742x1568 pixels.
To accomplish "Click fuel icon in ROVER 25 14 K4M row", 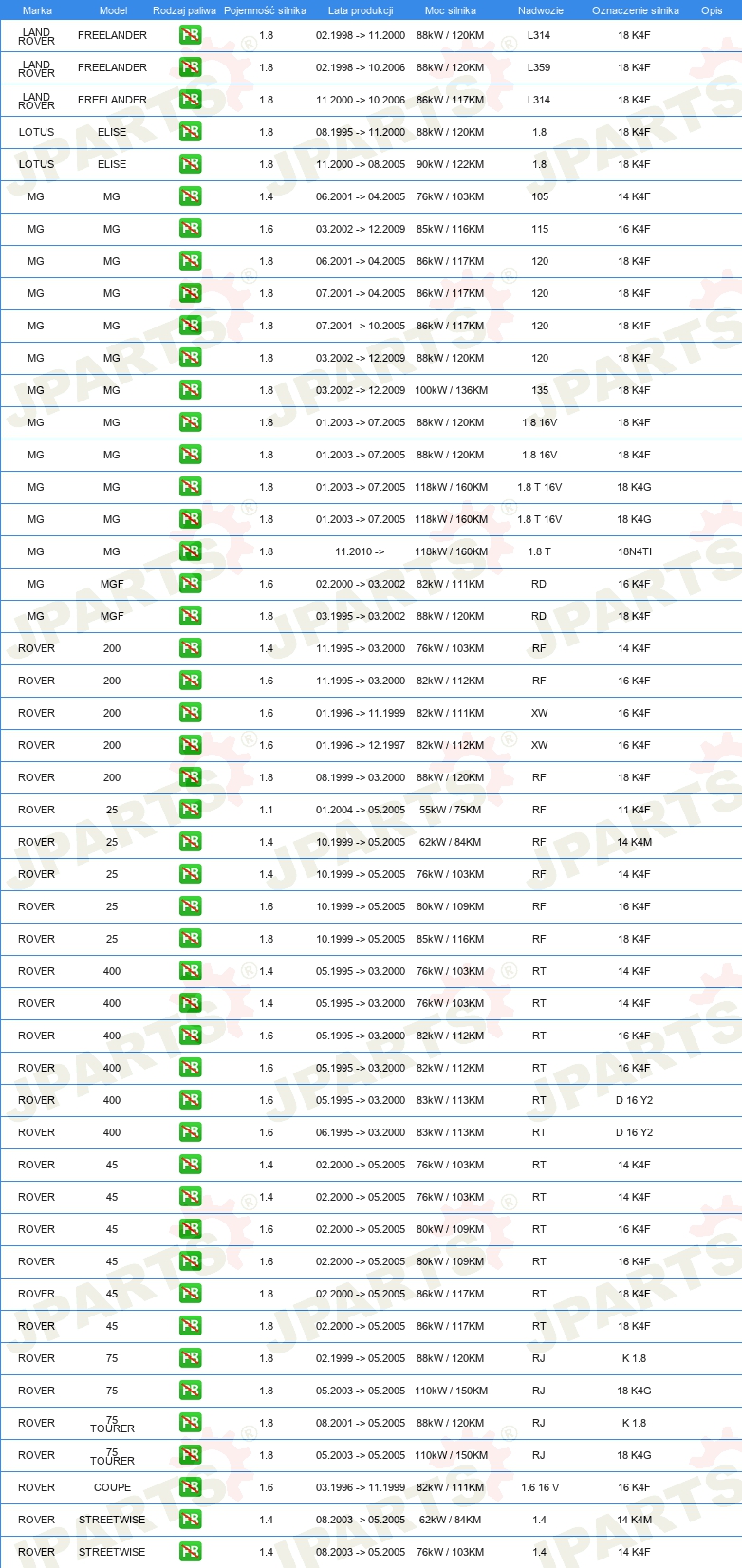I will [x=191, y=842].
